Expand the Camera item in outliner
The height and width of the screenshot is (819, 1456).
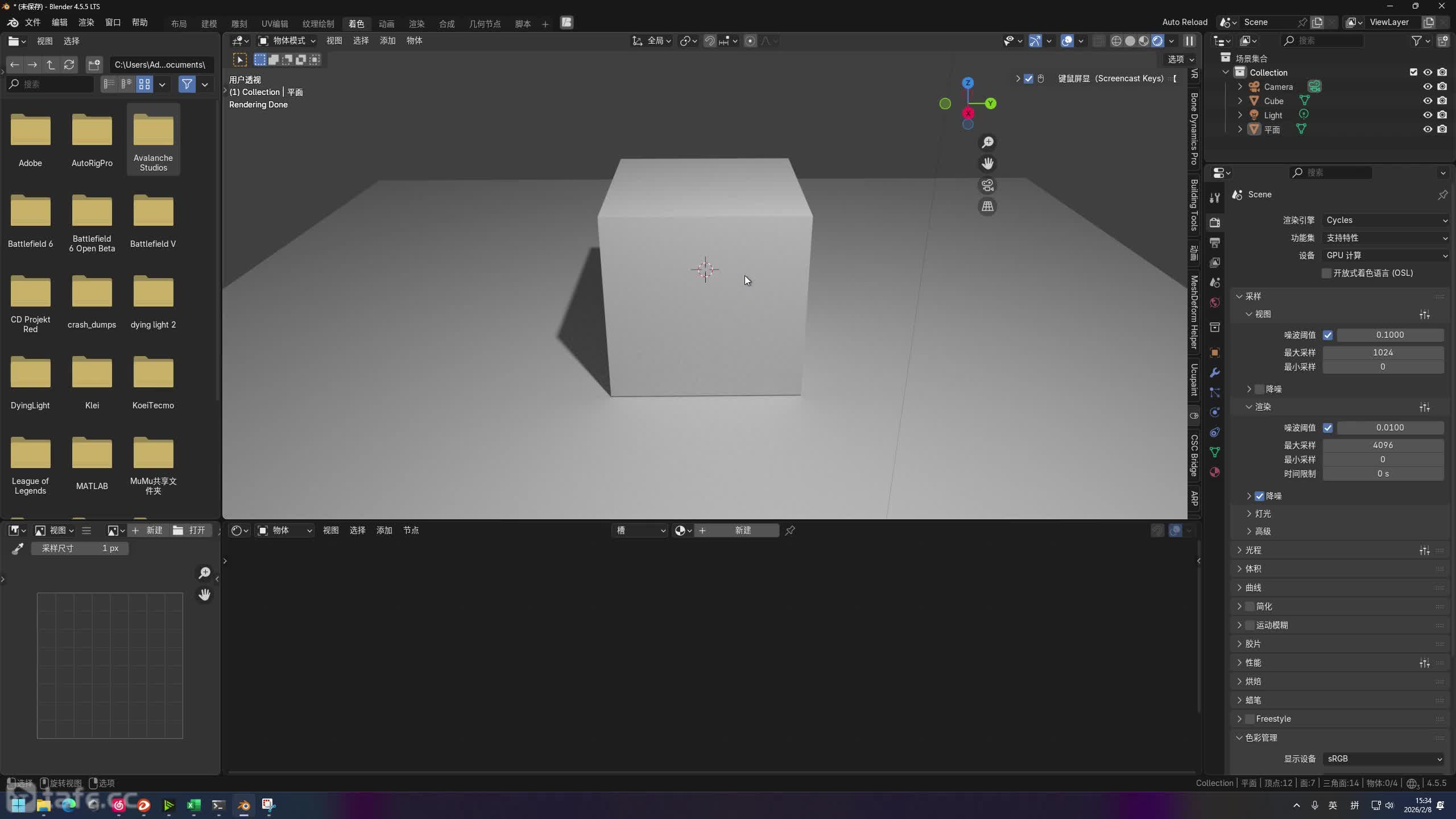point(1240,86)
